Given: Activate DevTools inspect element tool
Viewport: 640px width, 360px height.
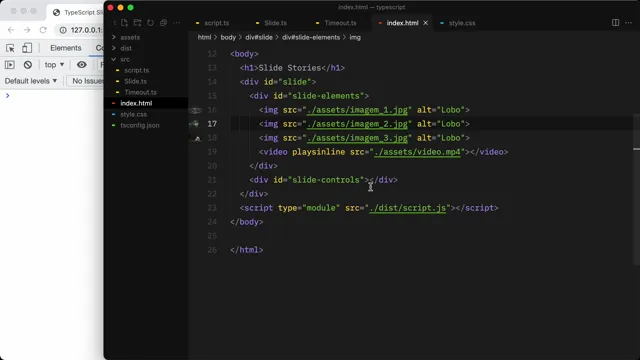Looking at the screenshot, I should pos(10,48).
